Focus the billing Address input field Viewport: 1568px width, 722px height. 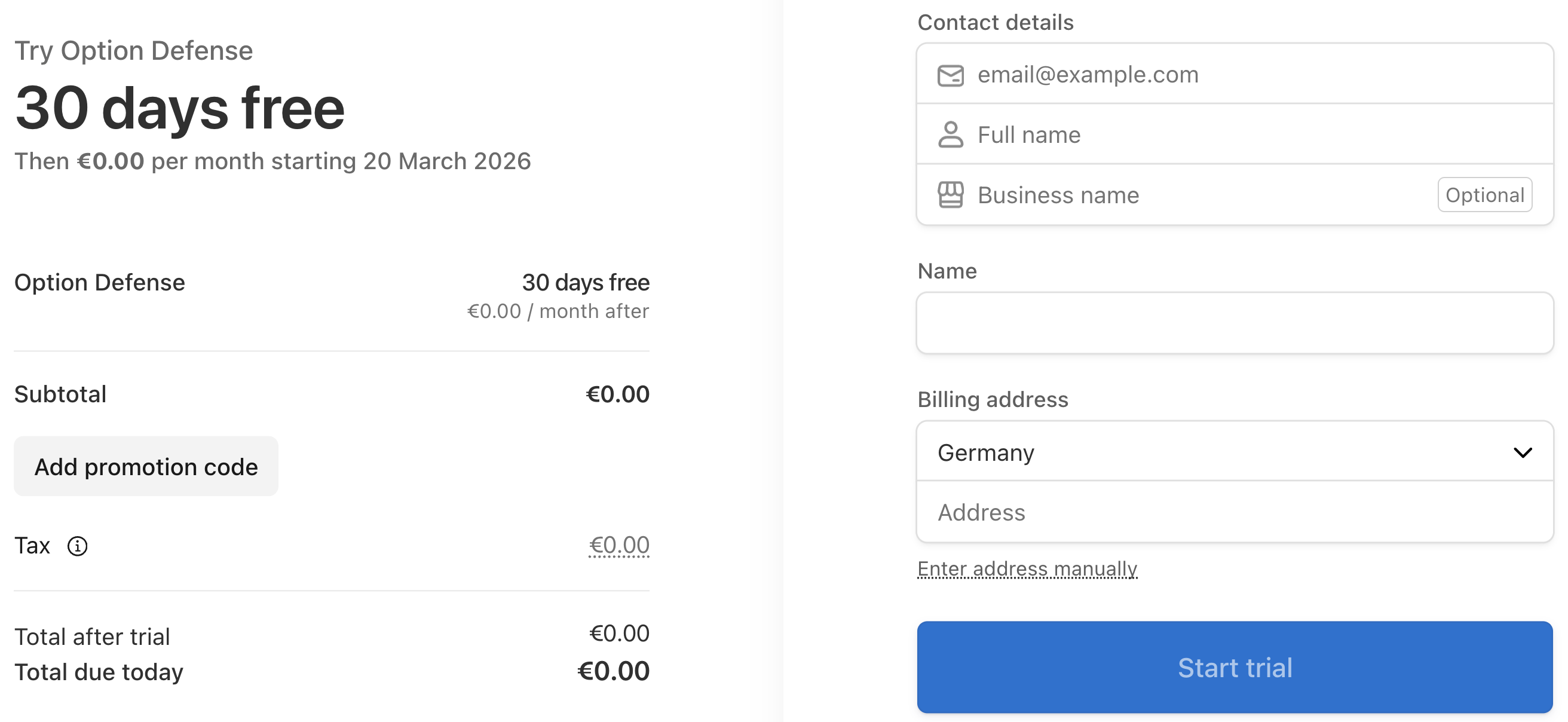1235,513
